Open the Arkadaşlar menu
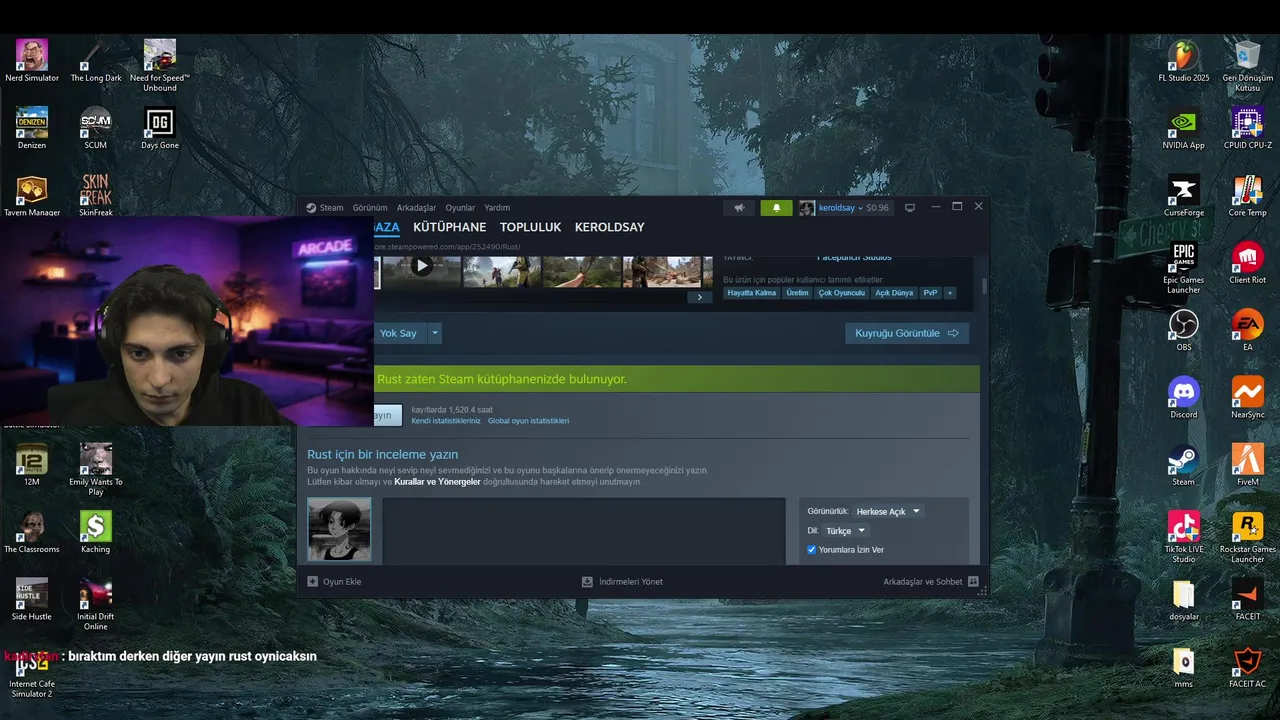Screen dimensions: 1280x720 [416, 208]
